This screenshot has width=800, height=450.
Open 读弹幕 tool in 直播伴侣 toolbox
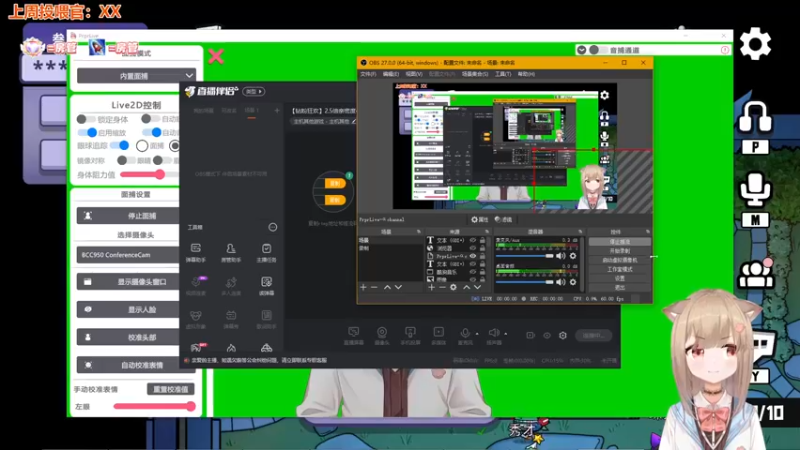tap(266, 286)
